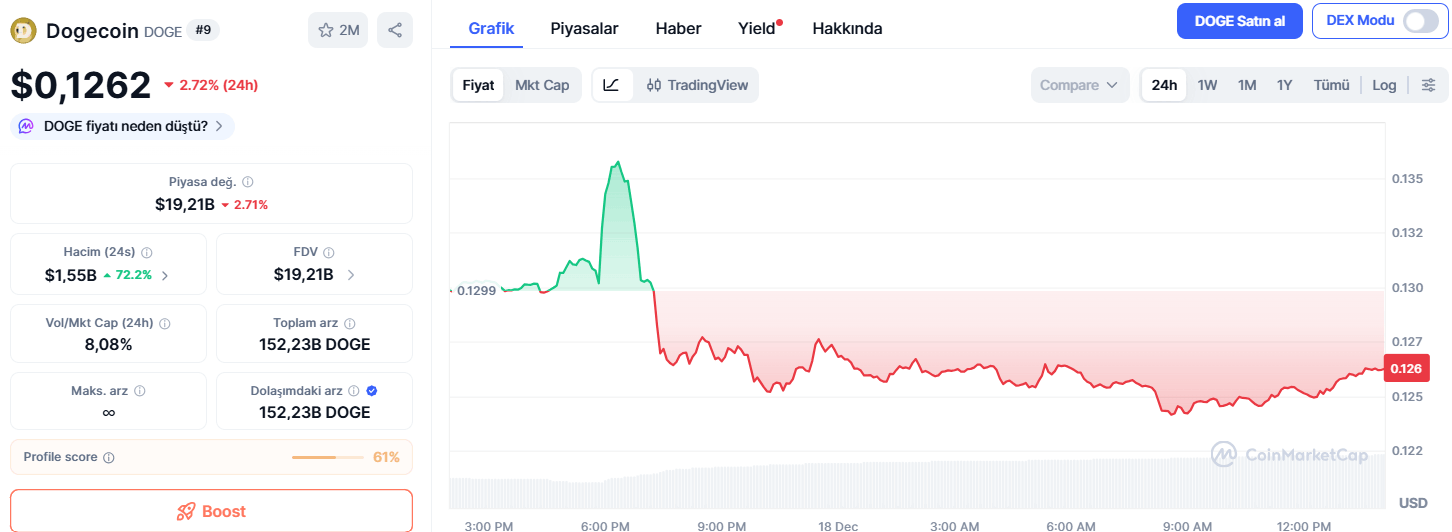Click info icon next to Profile score
This screenshot has width=1452, height=532.
pyautogui.click(x=109, y=457)
